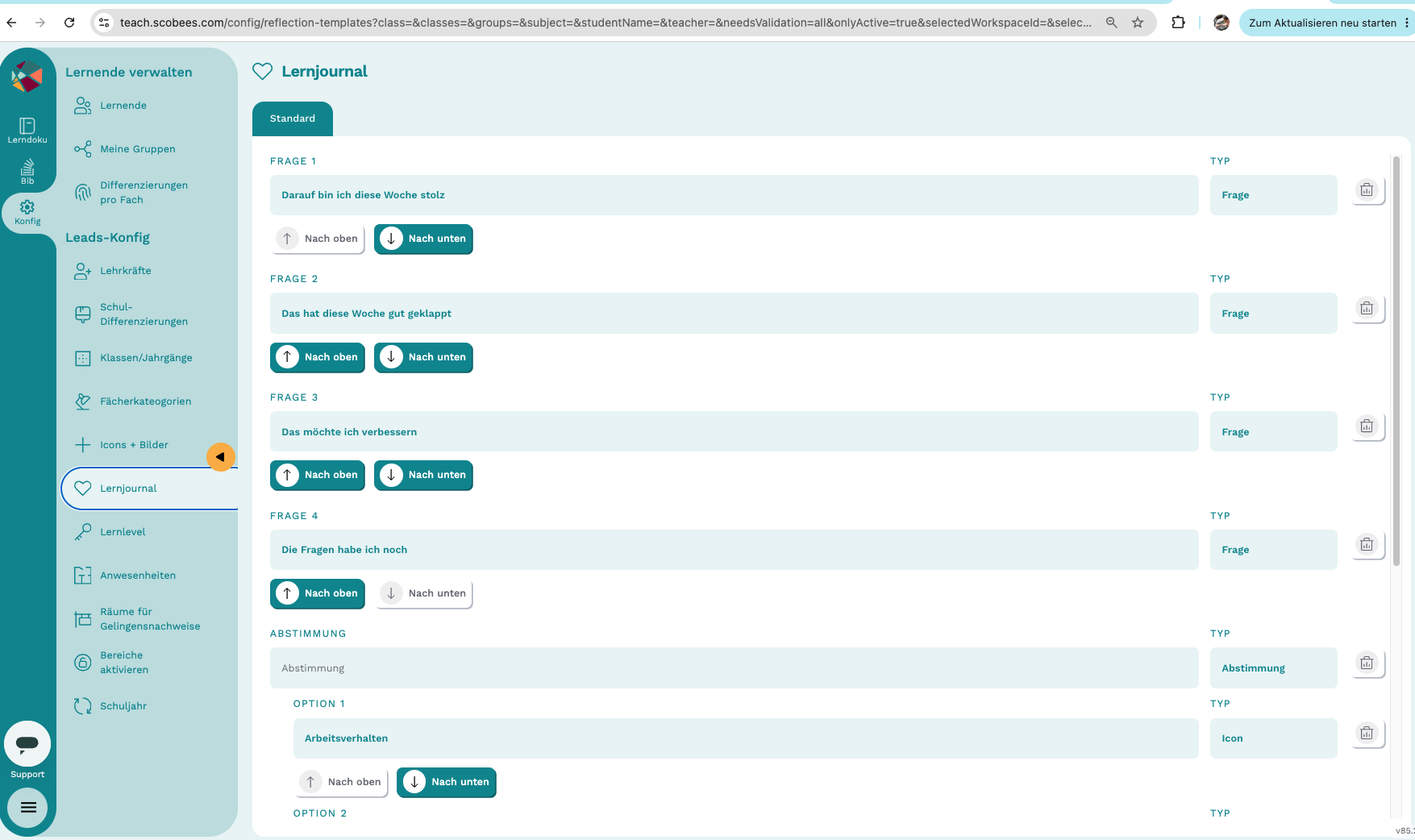The image size is (1415, 840).
Task: Edit the Arbeitsverhalten option field
Action: (x=746, y=738)
